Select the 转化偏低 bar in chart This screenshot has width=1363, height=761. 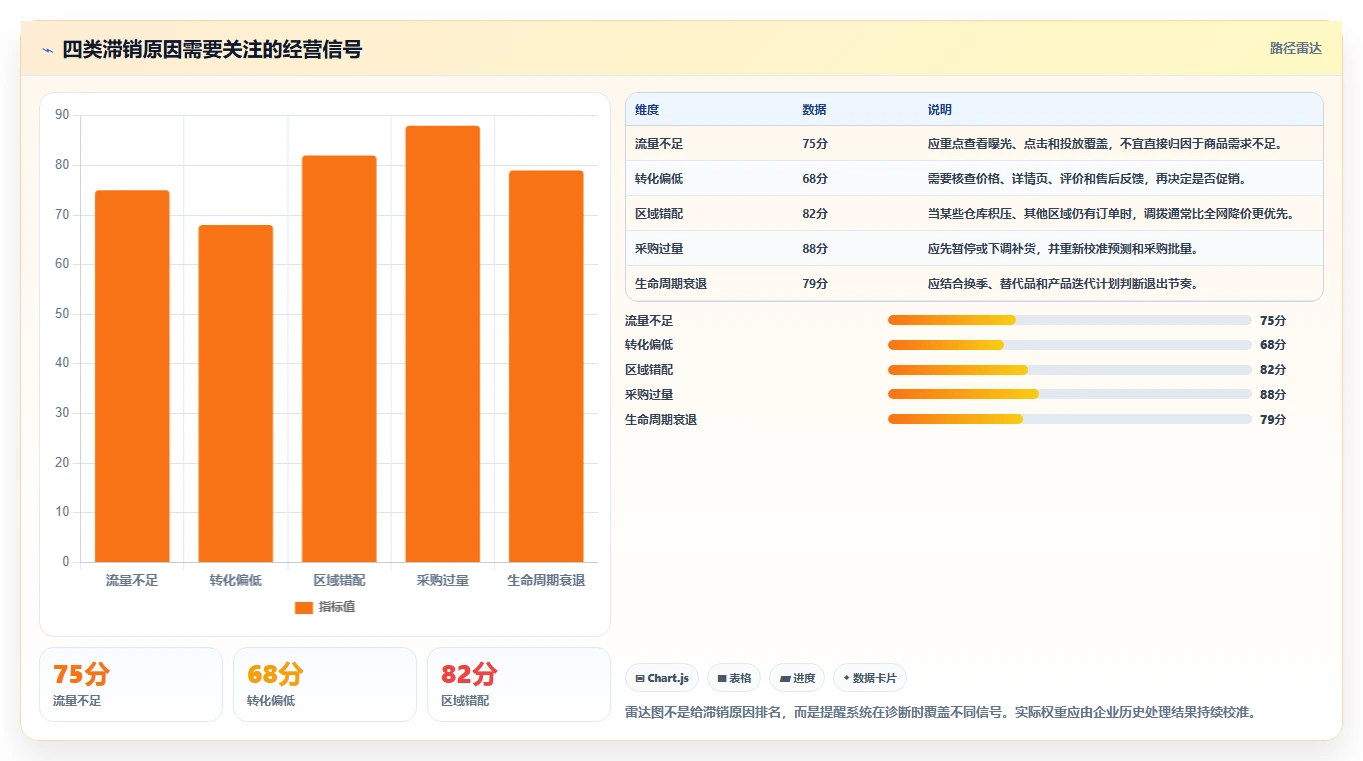[x=235, y=393]
